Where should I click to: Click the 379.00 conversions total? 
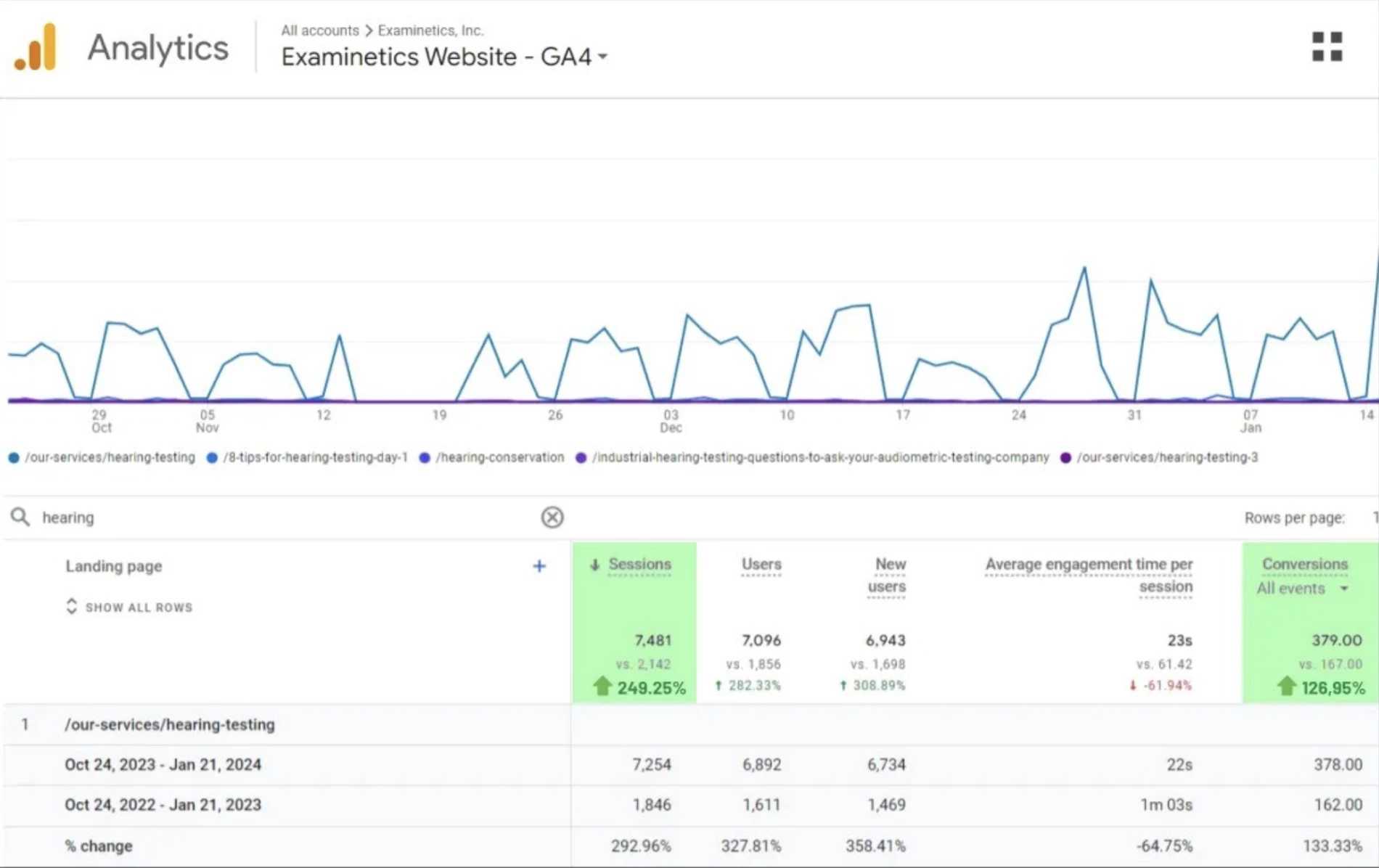click(1337, 640)
